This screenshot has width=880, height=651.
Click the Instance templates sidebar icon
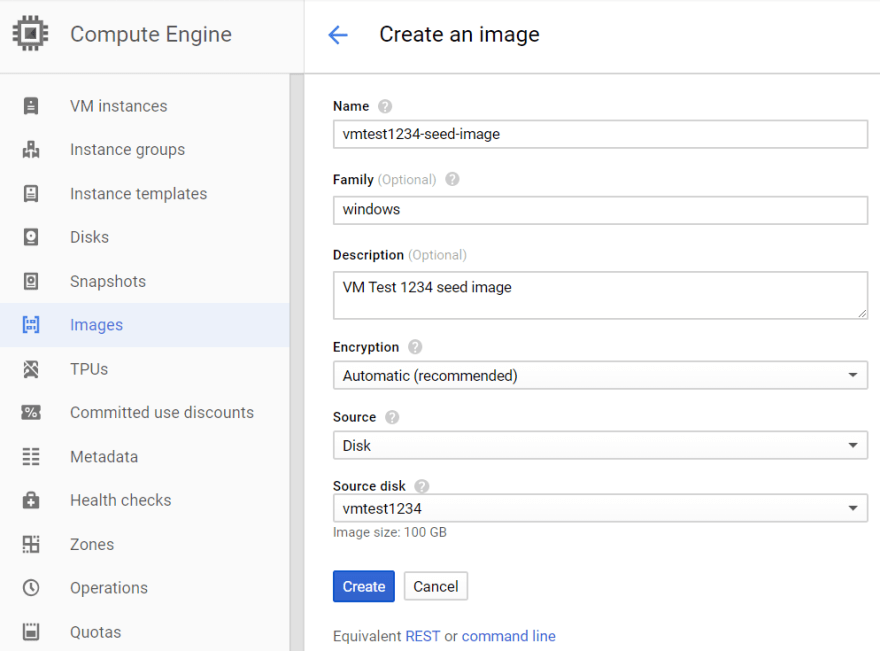[31, 193]
